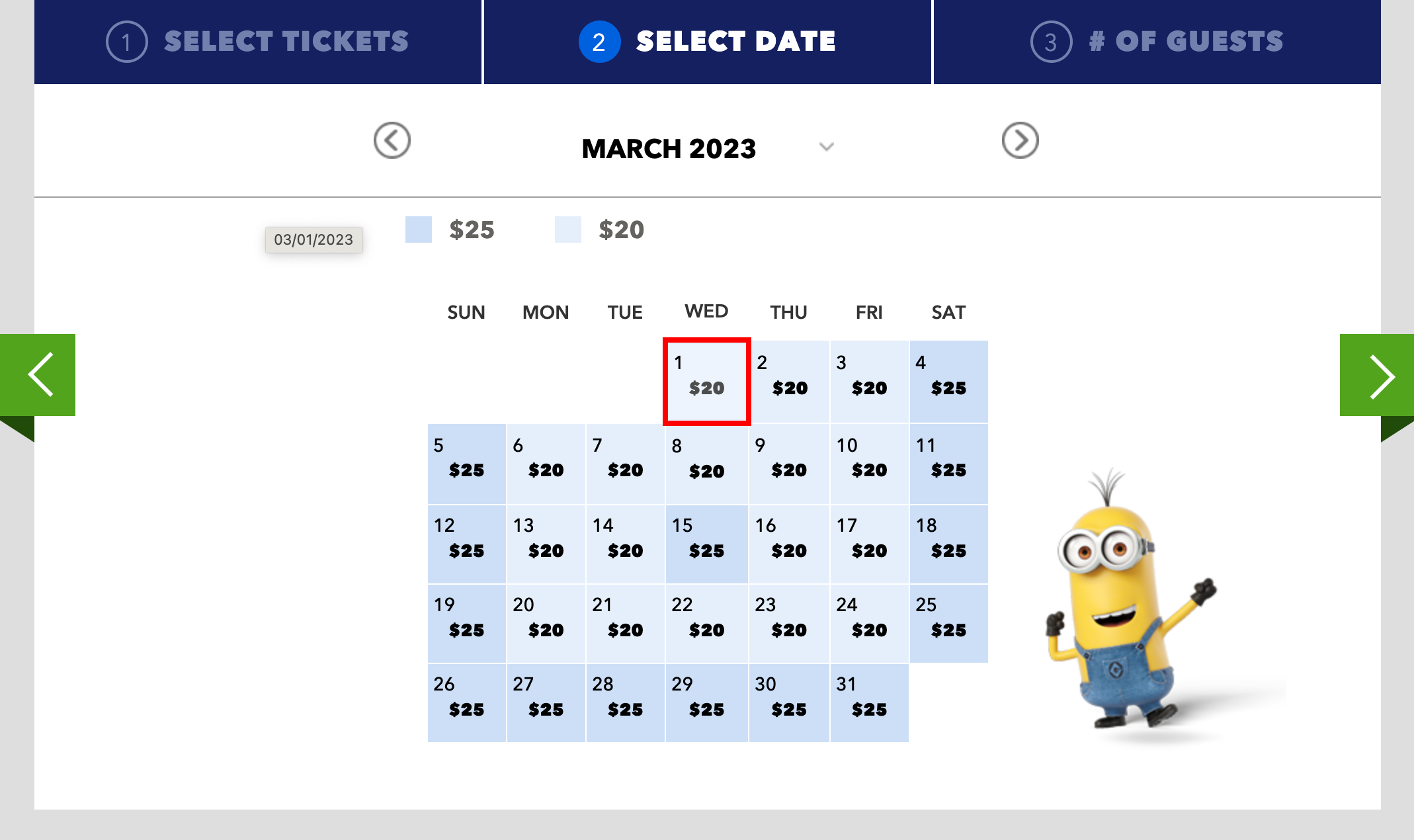
Task: Select March 1 priced at $20
Action: [x=706, y=382]
